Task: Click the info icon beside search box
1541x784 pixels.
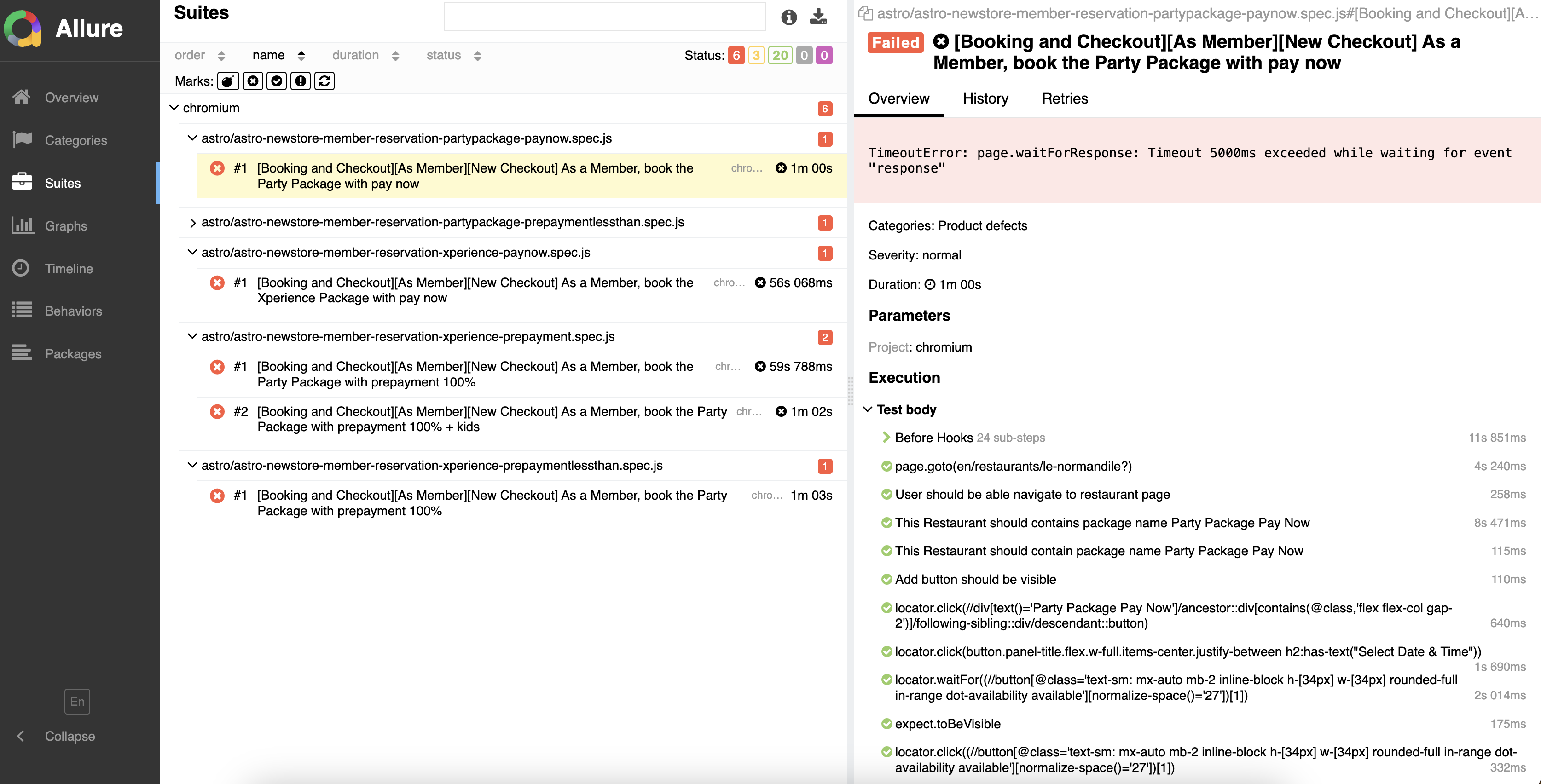Action: [788, 17]
